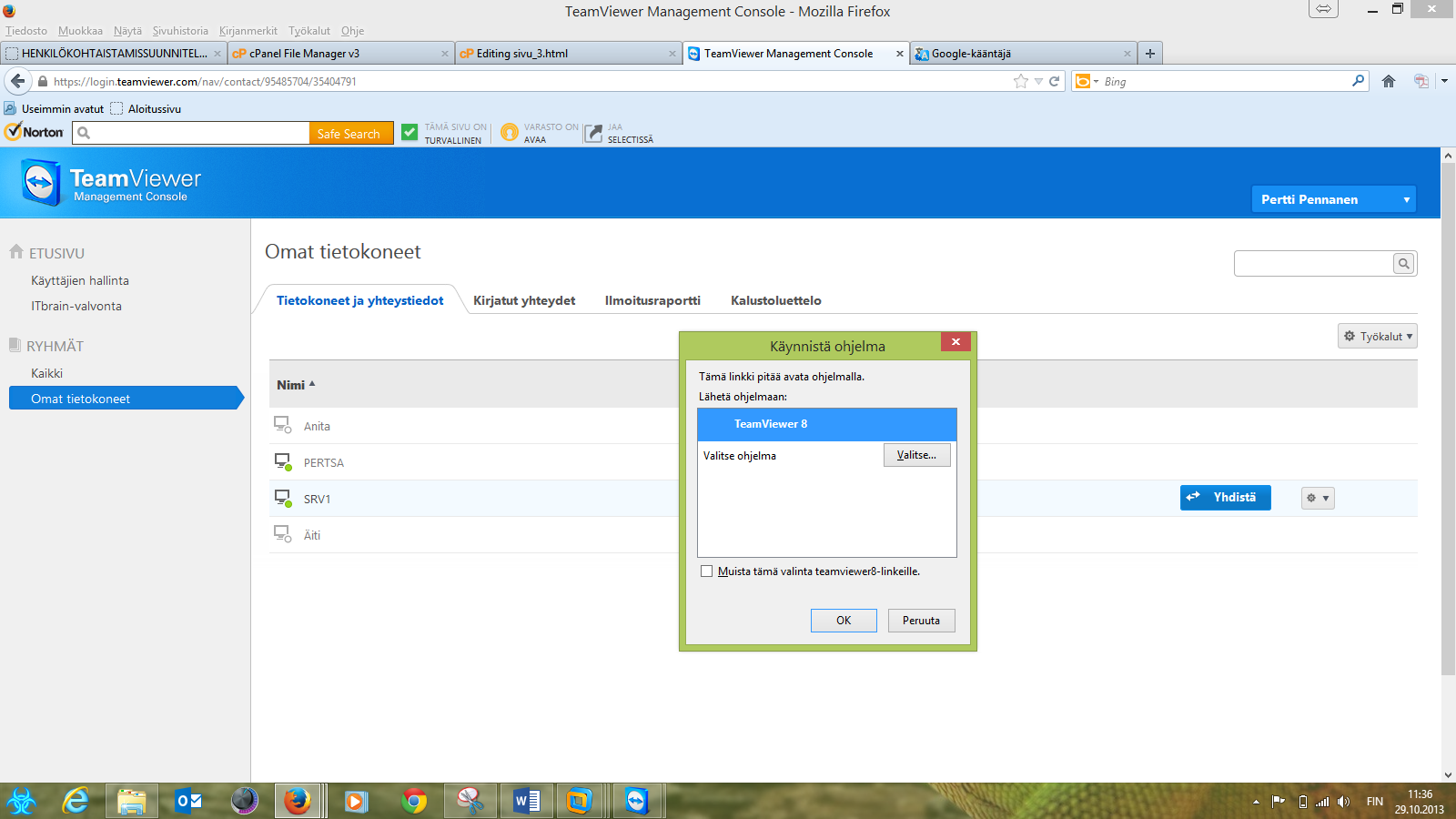Screen dimensions: 1456x819
Task: Select Kaikki group in sidebar
Action: pyautogui.click(x=46, y=373)
